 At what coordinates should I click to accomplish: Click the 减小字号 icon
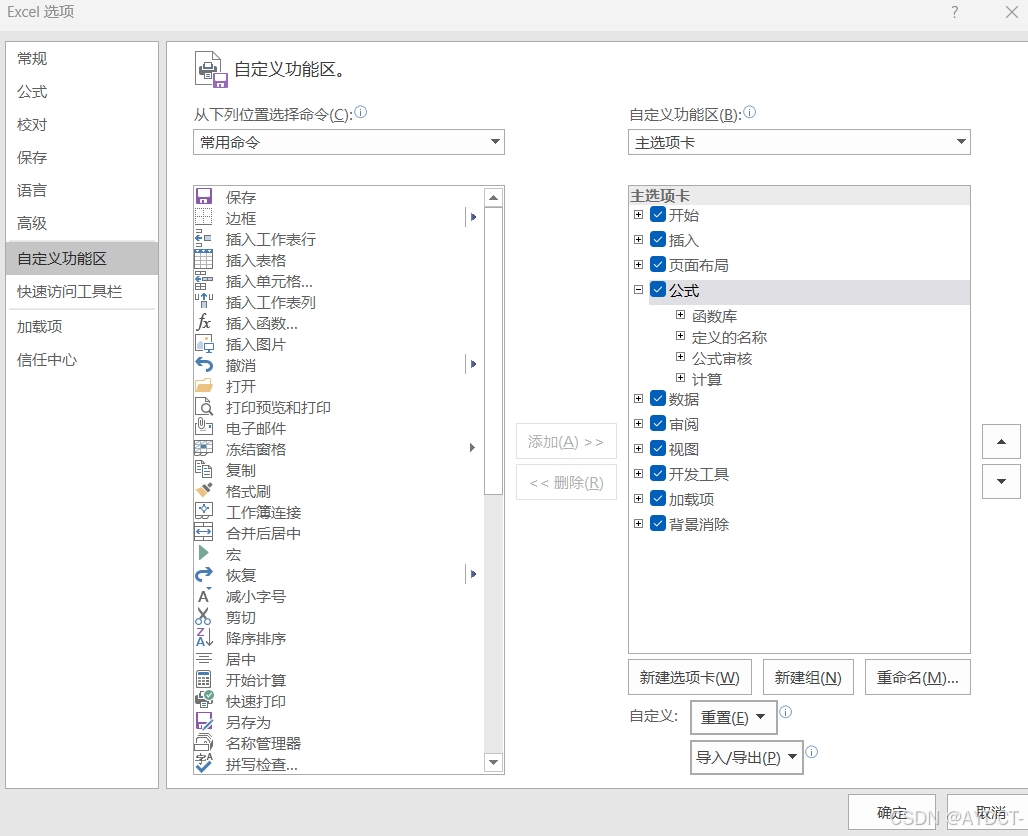pos(204,595)
